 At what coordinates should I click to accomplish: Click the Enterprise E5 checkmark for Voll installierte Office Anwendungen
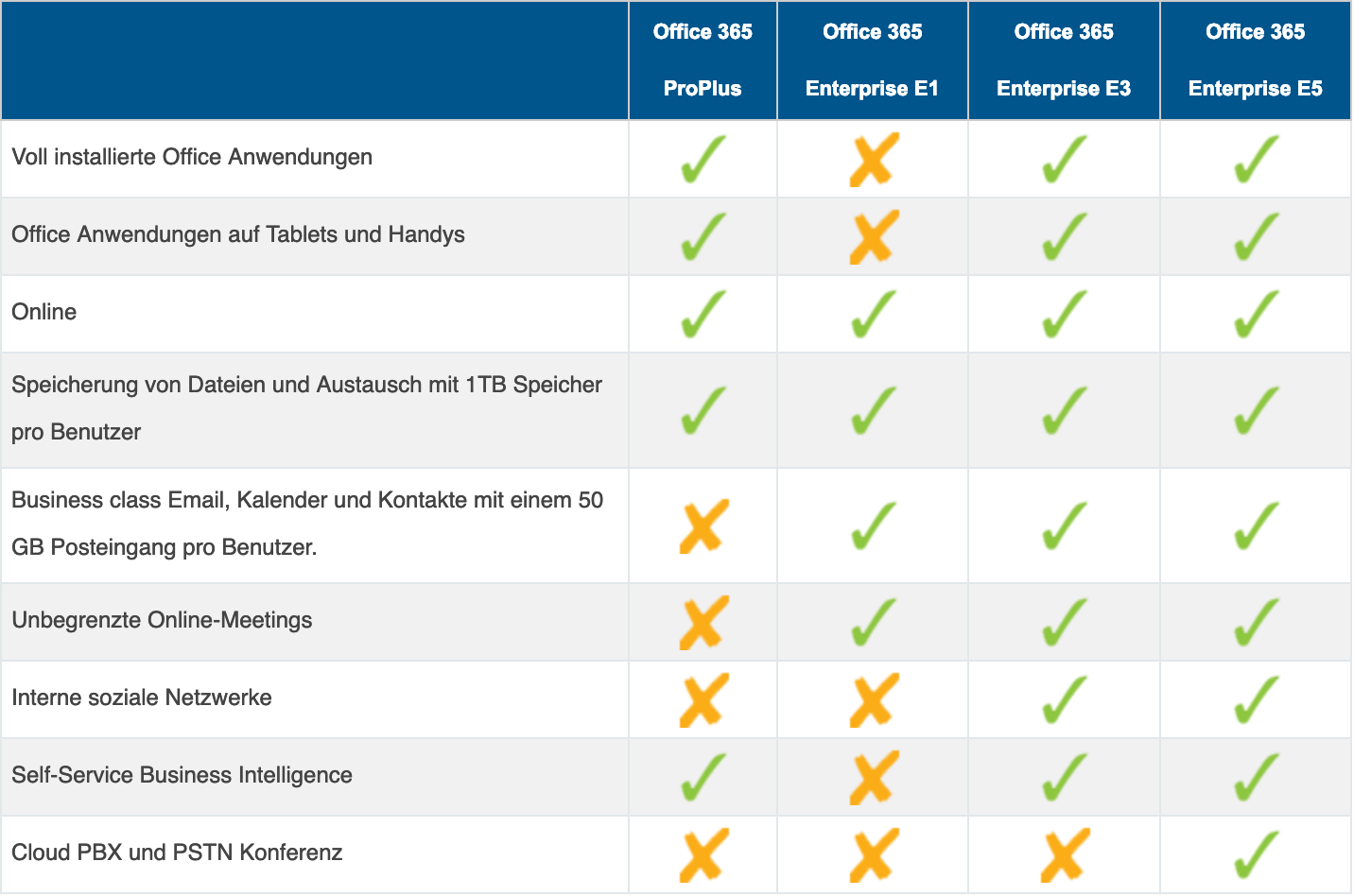click(1257, 159)
